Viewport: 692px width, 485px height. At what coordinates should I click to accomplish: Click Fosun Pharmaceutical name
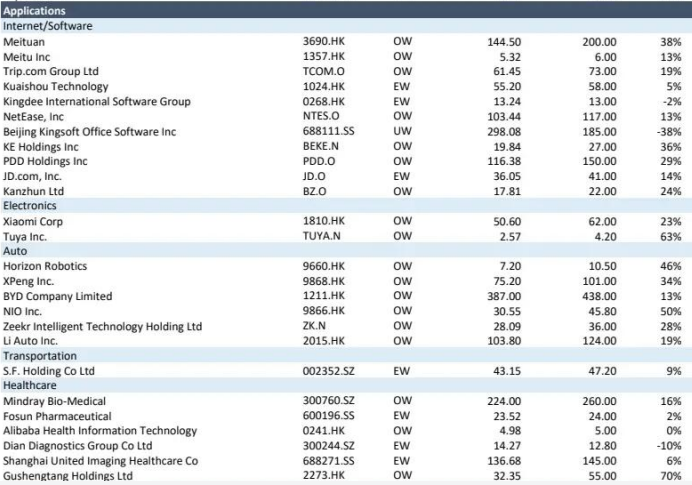click(57, 416)
